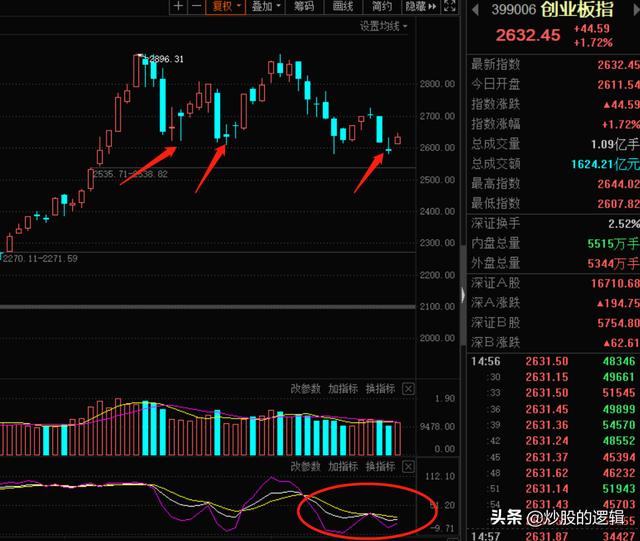Click the 总成交量 row

(x=555, y=144)
